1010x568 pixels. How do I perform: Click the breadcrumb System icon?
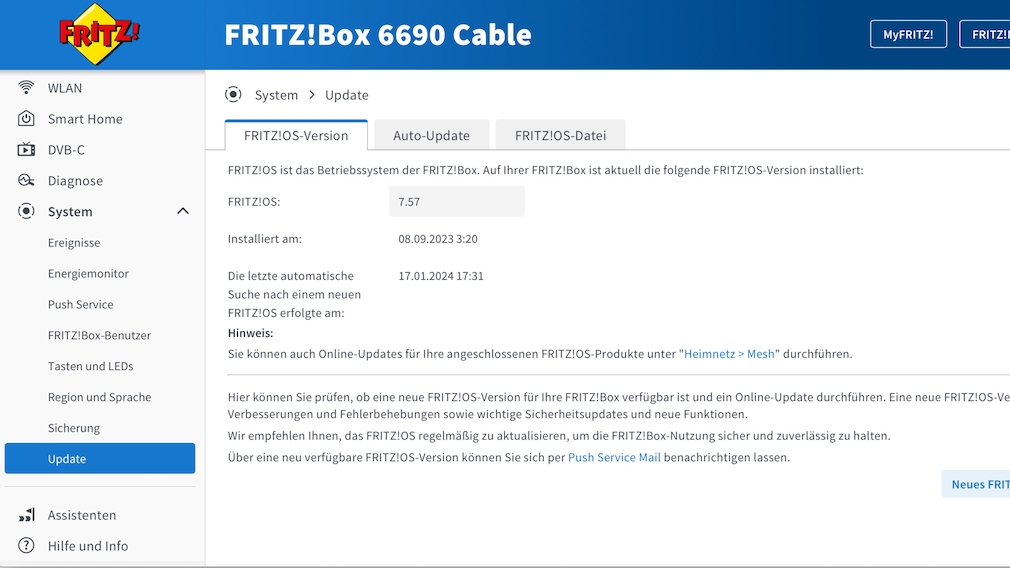point(233,95)
